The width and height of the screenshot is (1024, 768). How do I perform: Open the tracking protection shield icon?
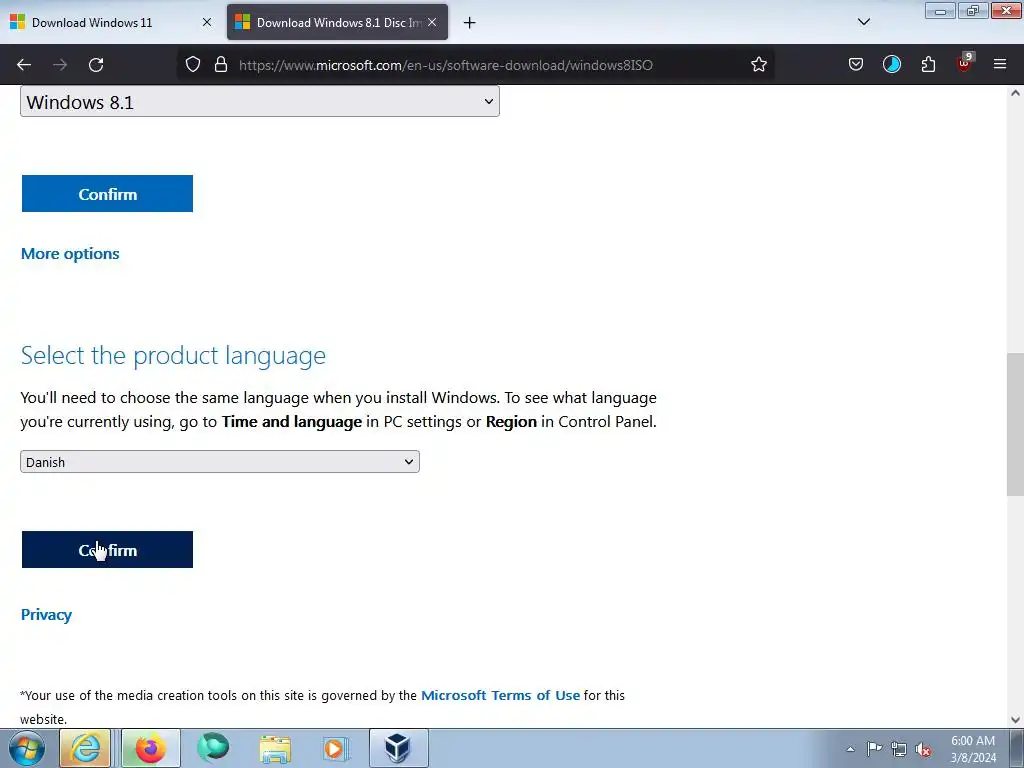point(193,64)
